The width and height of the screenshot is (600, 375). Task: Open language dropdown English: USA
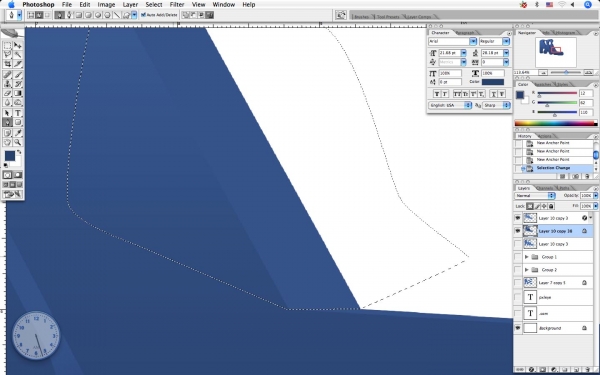pyautogui.click(x=450, y=105)
